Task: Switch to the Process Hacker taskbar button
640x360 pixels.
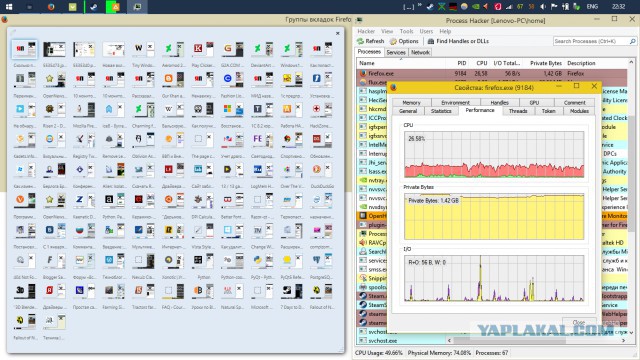Action: [x=137, y=7]
